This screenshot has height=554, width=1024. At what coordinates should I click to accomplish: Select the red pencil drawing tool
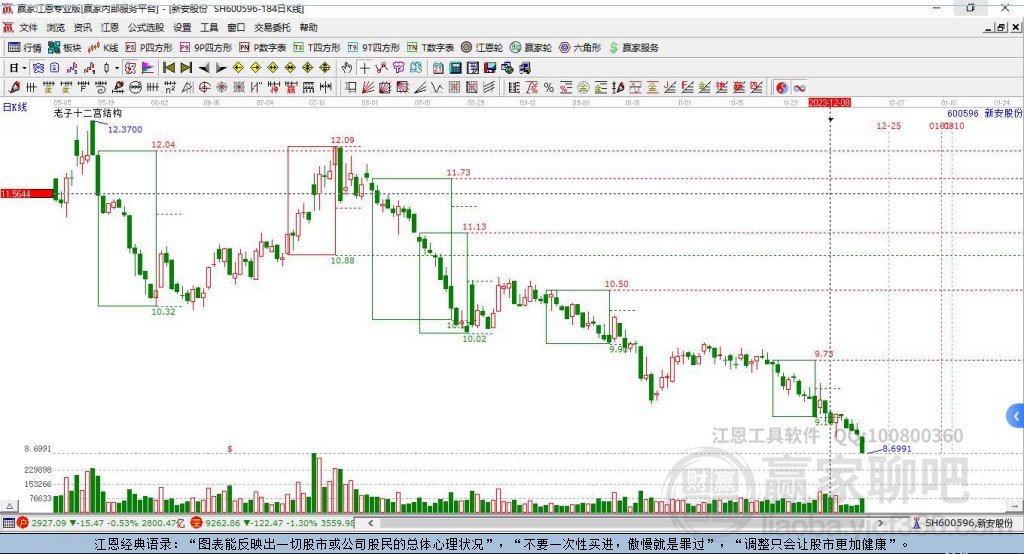(14, 87)
